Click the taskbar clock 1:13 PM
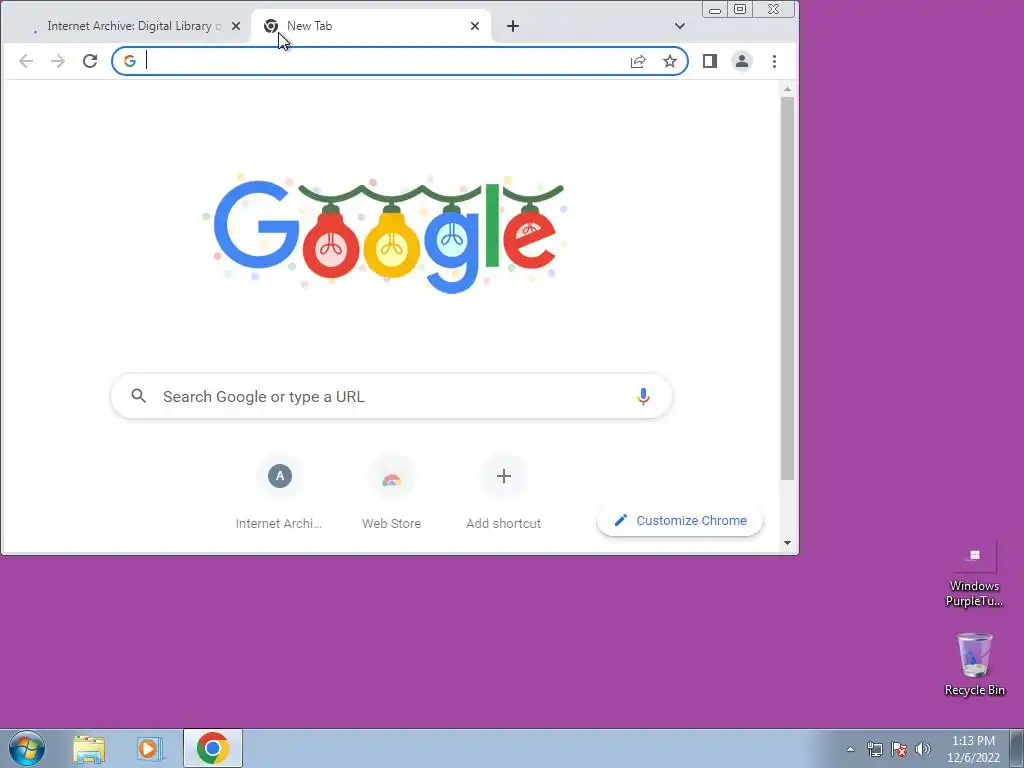Viewport: 1024px width, 768px height. coord(973,749)
